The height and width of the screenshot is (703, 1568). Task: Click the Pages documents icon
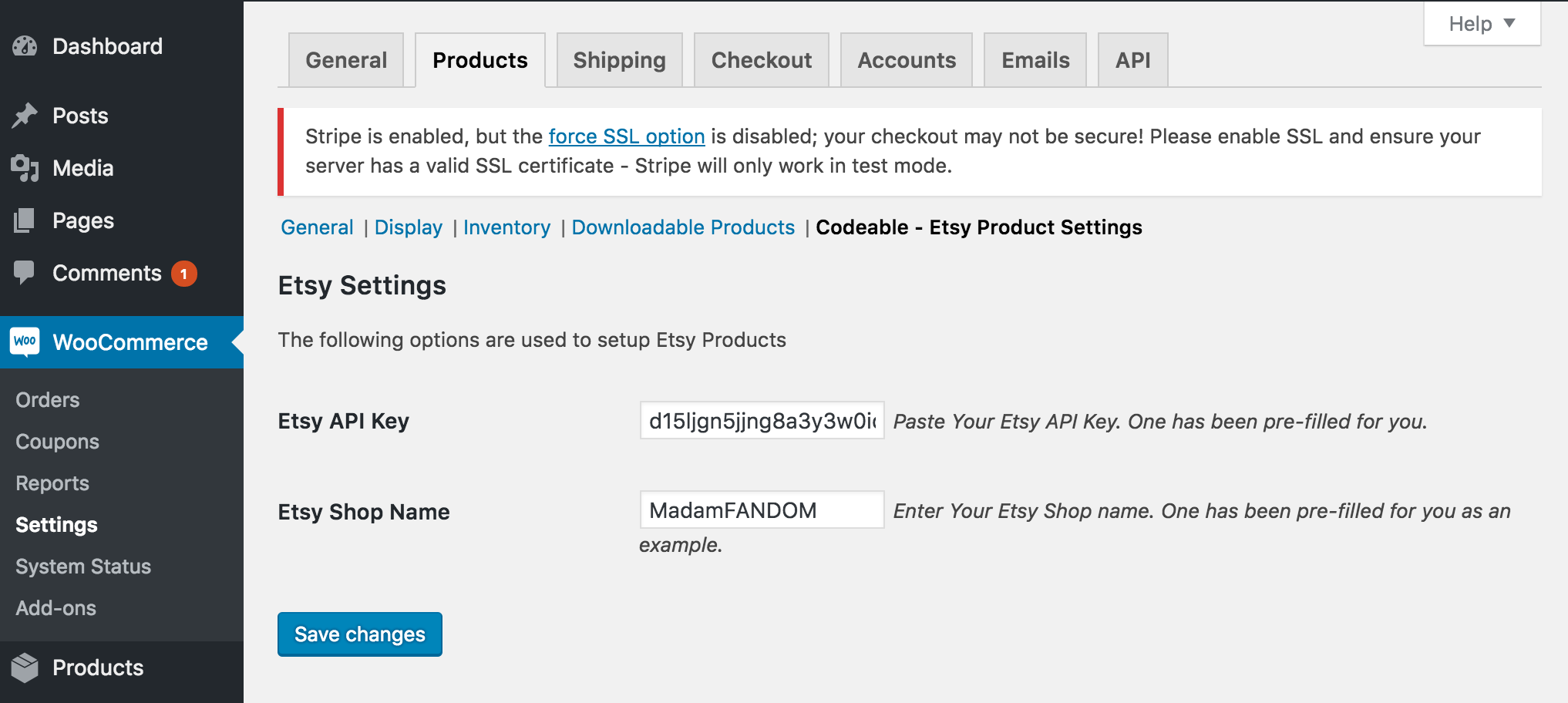coord(25,220)
